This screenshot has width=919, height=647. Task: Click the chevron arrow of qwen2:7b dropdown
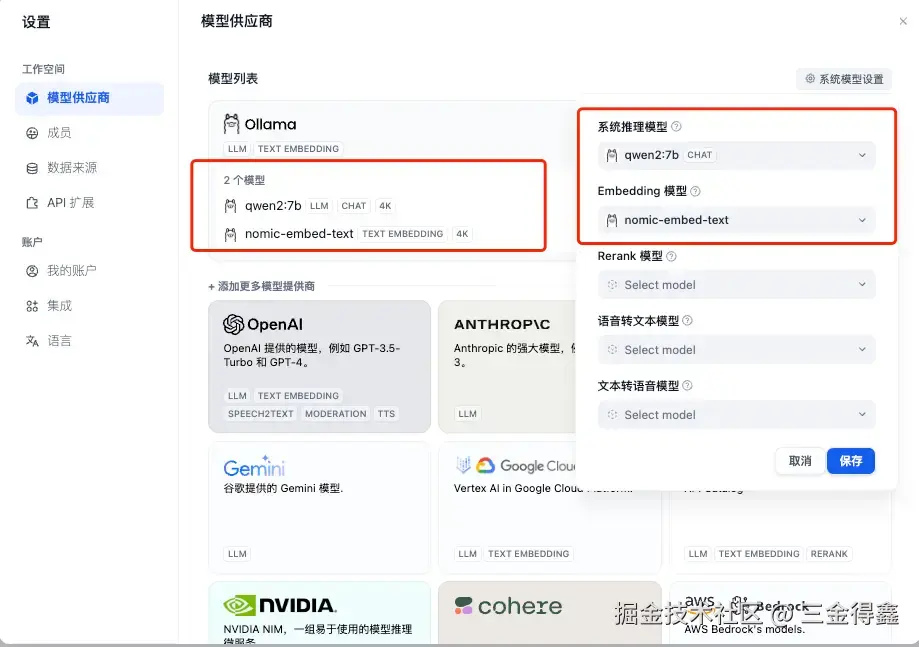click(x=862, y=155)
